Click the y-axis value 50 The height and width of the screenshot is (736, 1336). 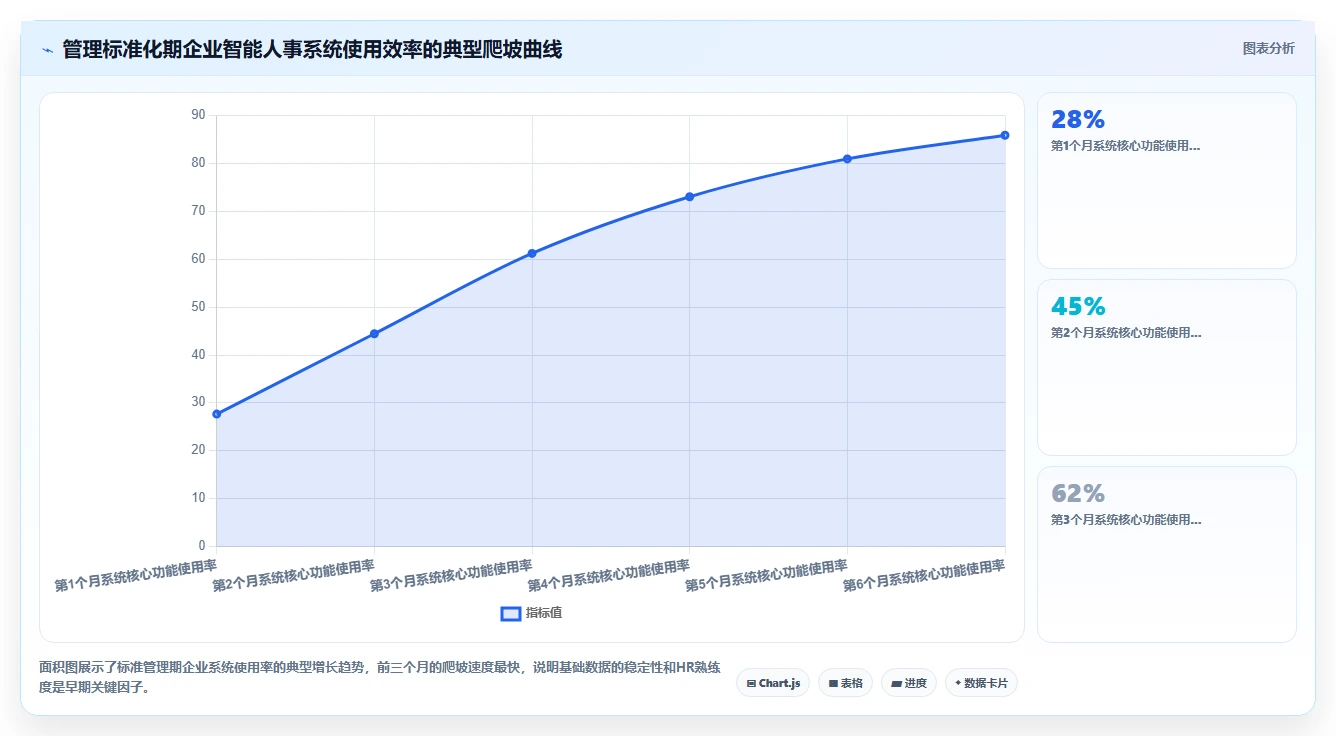point(198,307)
